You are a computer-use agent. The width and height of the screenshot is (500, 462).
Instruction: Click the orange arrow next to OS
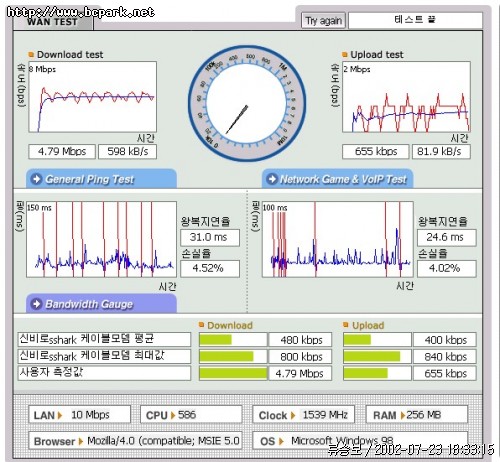281,441
